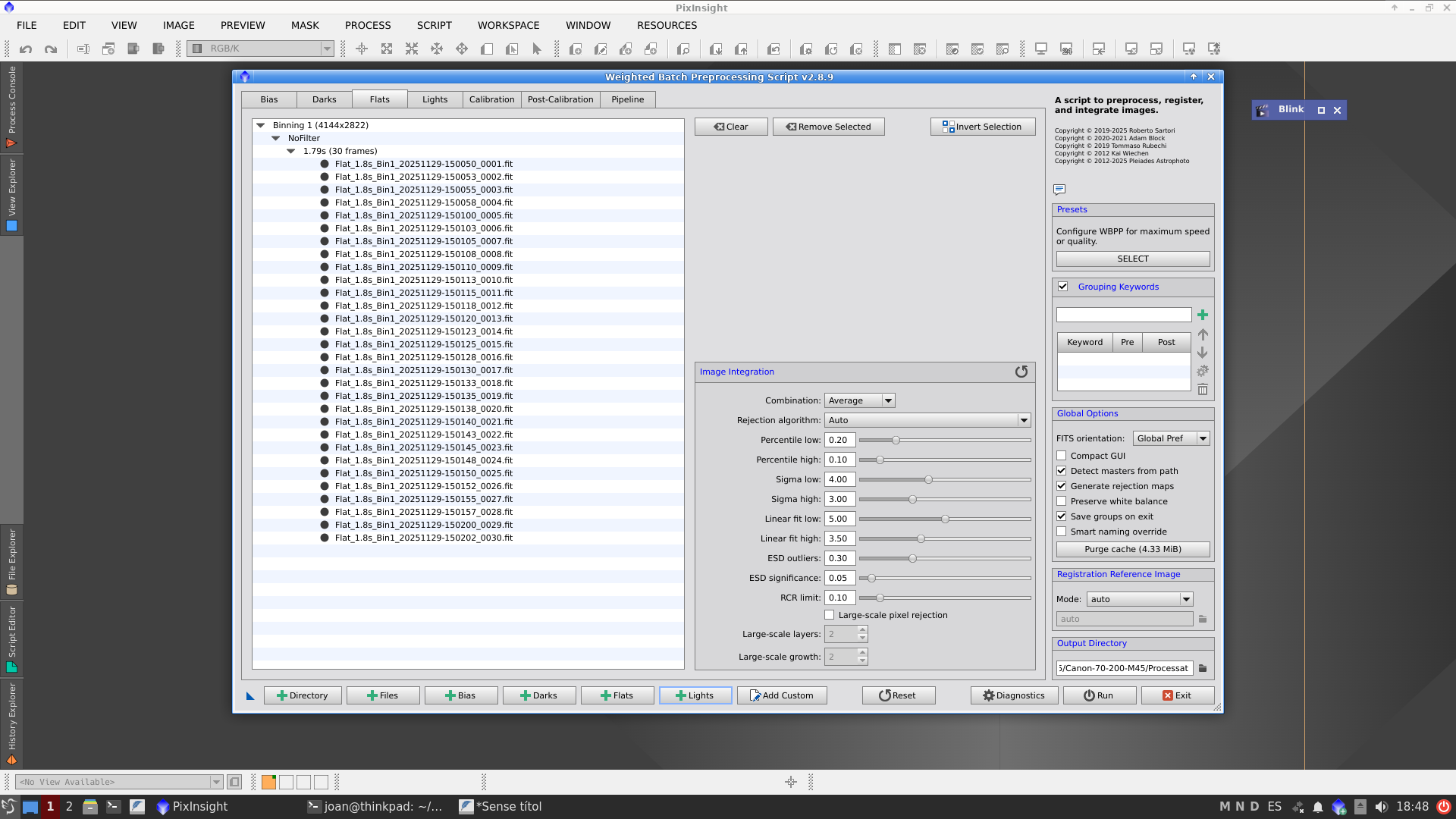Image resolution: width=1456 pixels, height=819 pixels.
Task: Click the keyword trash delete icon
Action: pyautogui.click(x=1203, y=390)
